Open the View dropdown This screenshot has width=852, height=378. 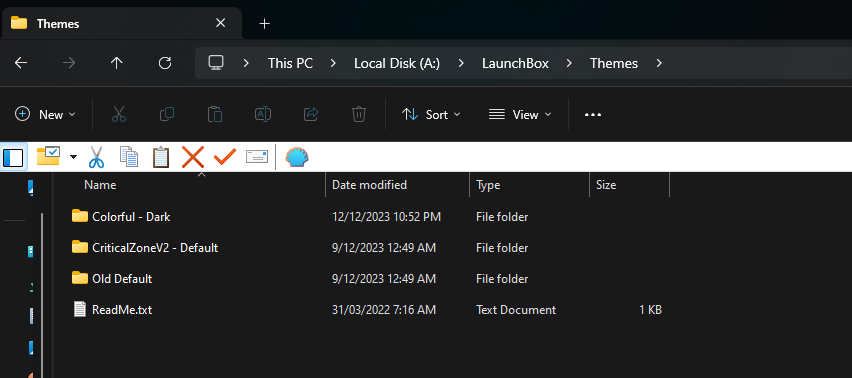point(520,115)
